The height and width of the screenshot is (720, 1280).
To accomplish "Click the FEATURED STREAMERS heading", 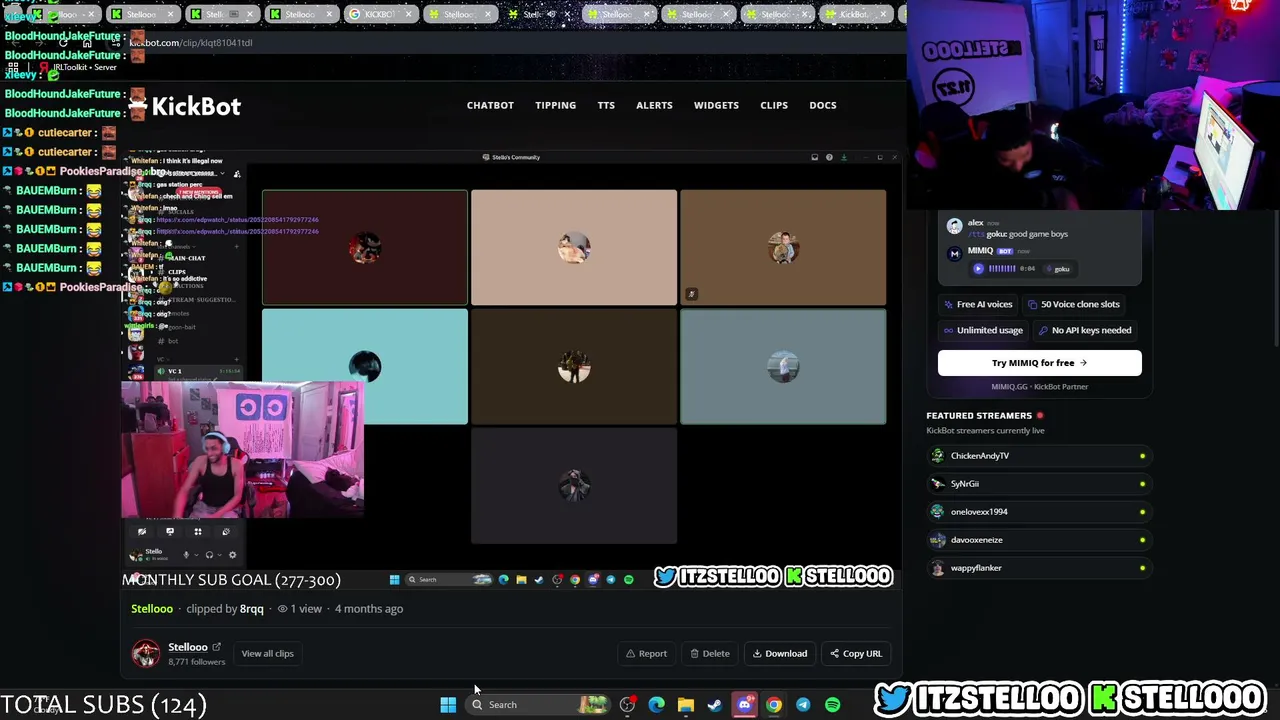I will [979, 416].
